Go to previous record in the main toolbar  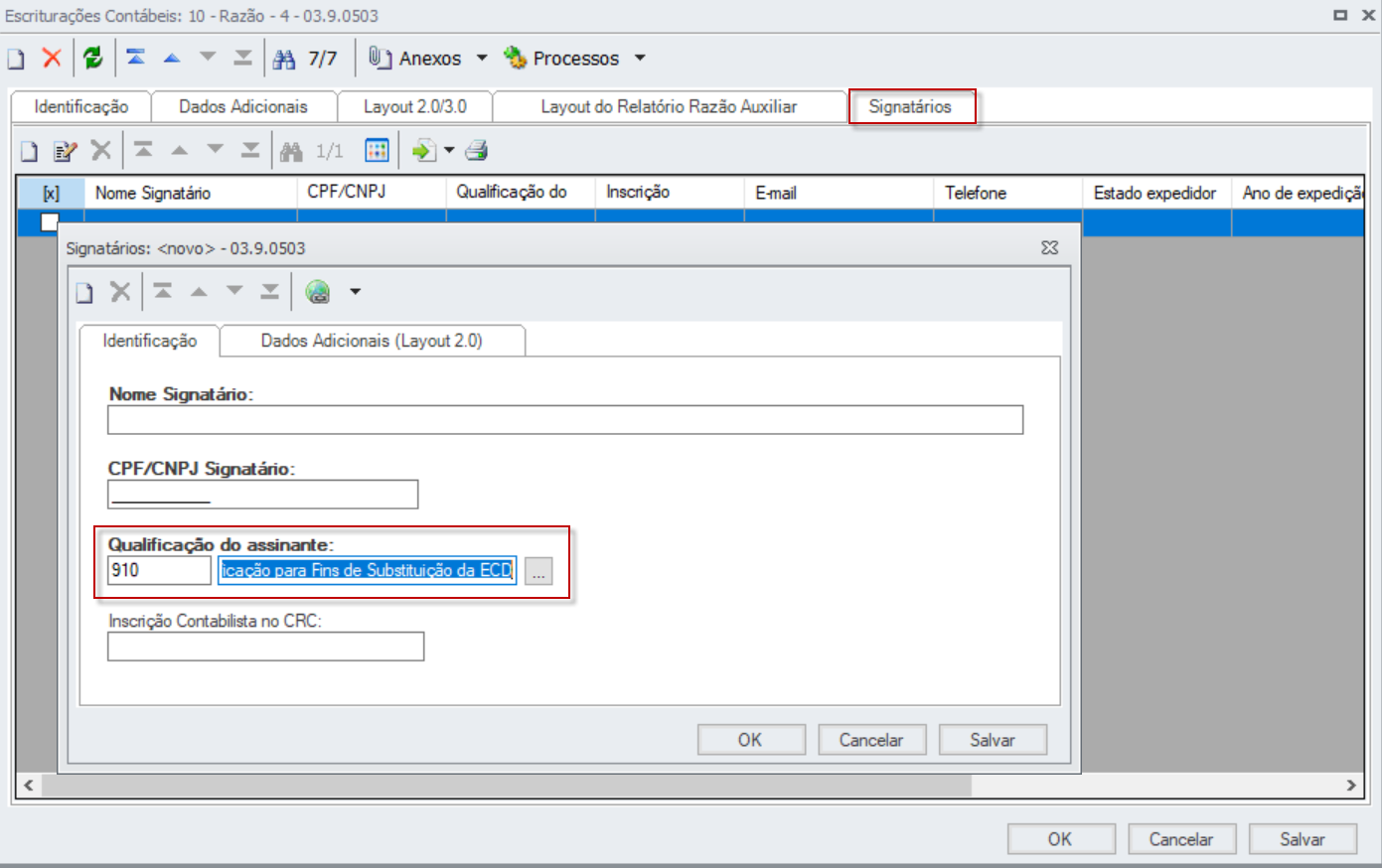point(172,58)
